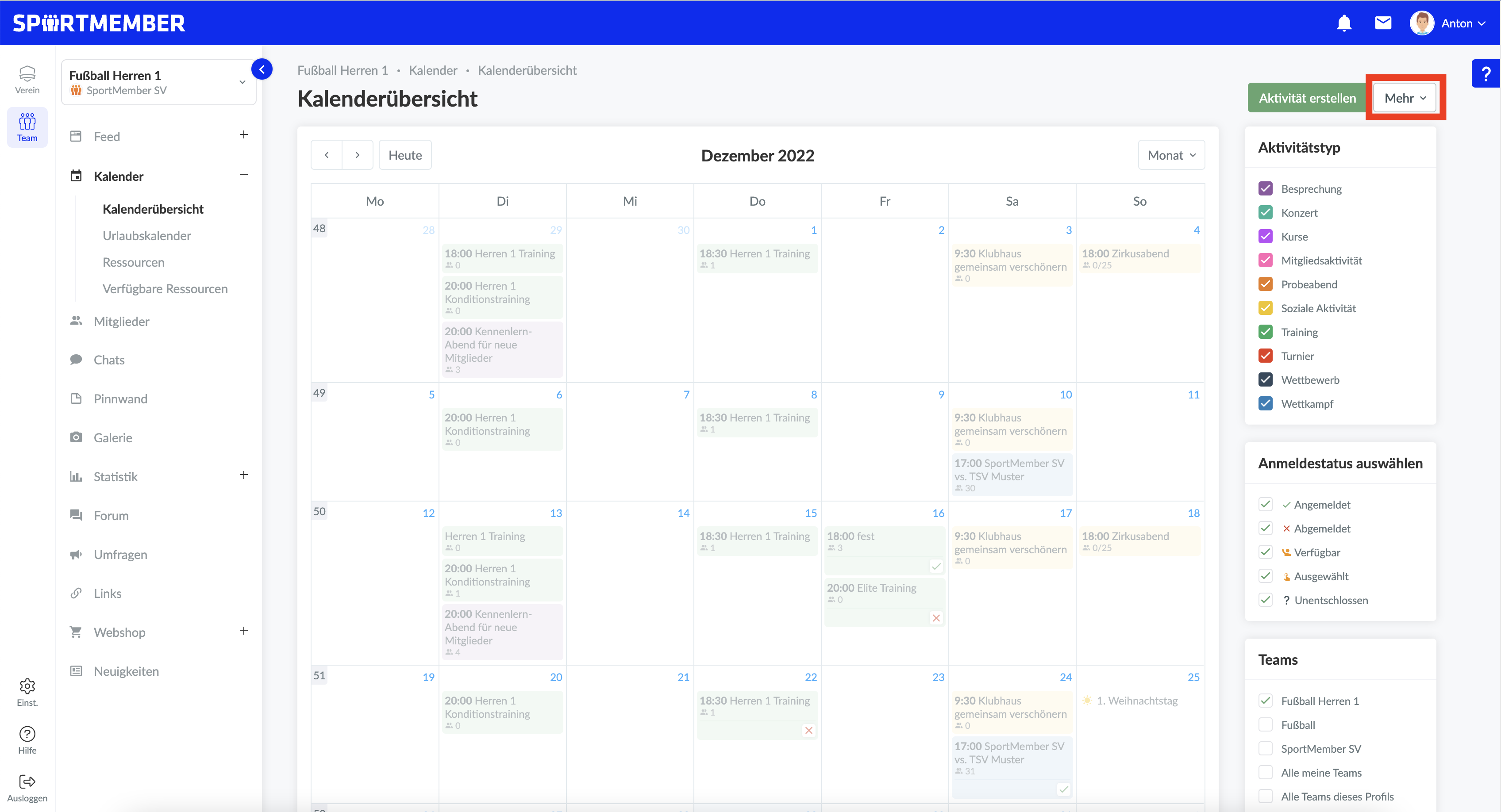Click the Verein sidebar icon
Image resolution: width=1501 pixels, height=812 pixels.
click(27, 79)
